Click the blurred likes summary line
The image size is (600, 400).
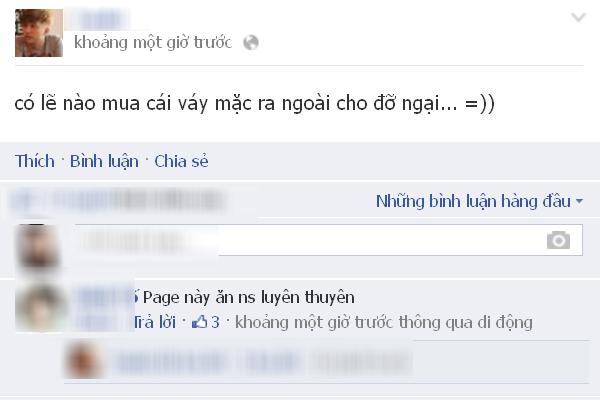coord(119,201)
